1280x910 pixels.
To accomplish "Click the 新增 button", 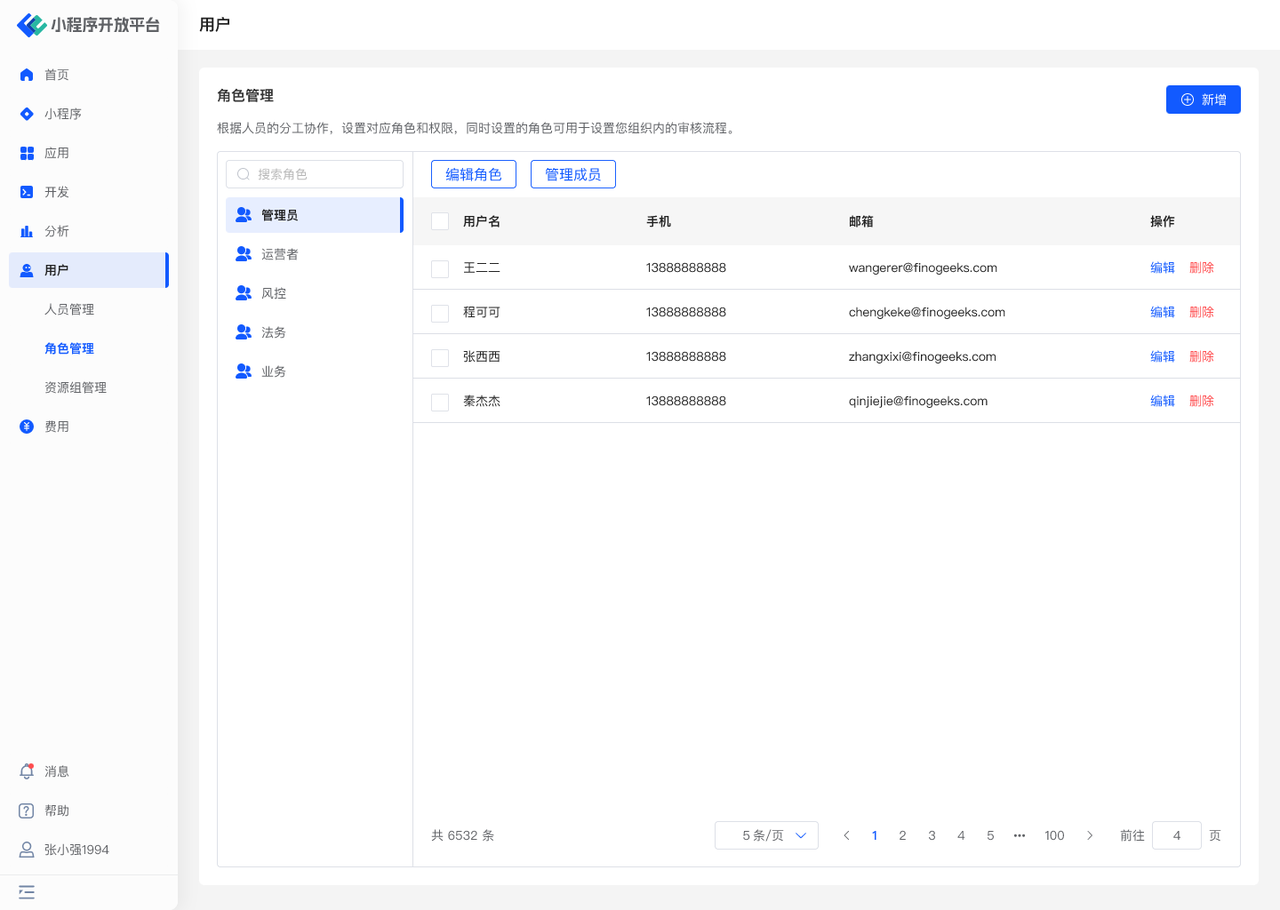I will (x=1203, y=100).
